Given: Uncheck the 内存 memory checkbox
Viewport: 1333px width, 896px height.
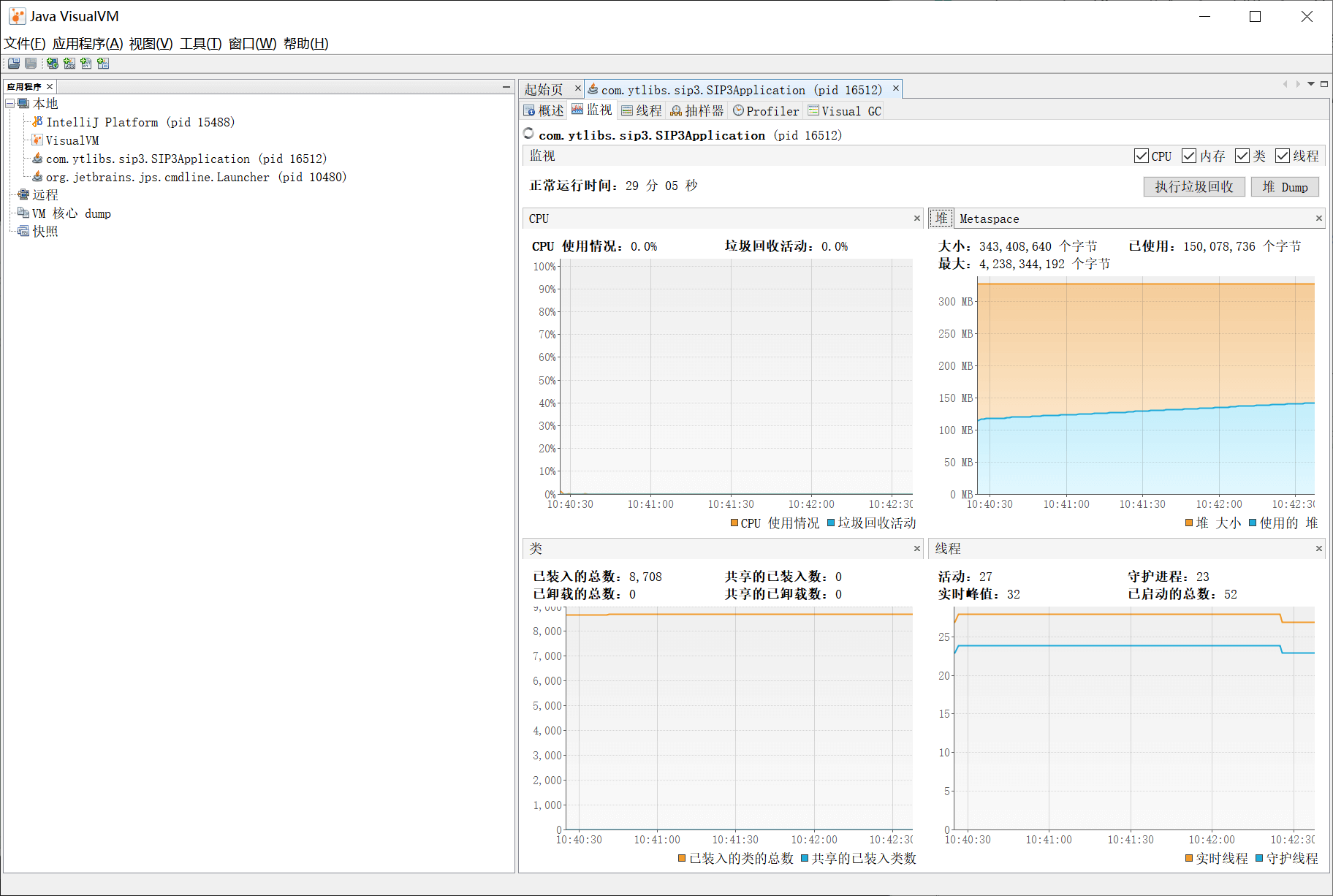Looking at the screenshot, I should pos(1189,156).
